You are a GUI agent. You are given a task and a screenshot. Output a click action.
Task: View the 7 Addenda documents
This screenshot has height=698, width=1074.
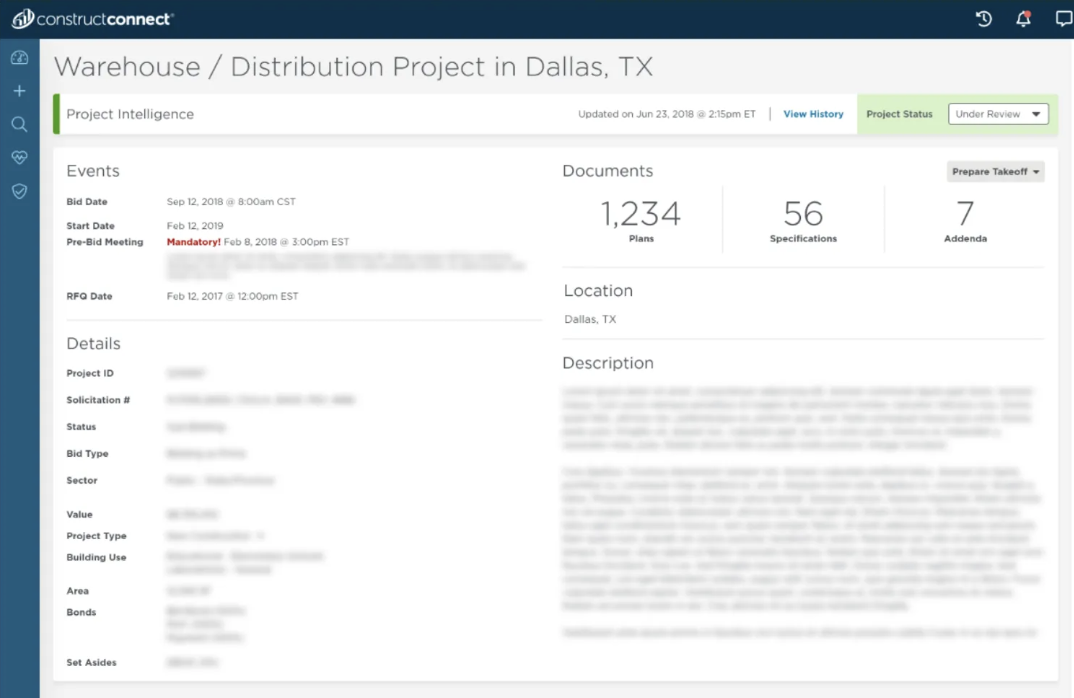pyautogui.click(x=965, y=220)
